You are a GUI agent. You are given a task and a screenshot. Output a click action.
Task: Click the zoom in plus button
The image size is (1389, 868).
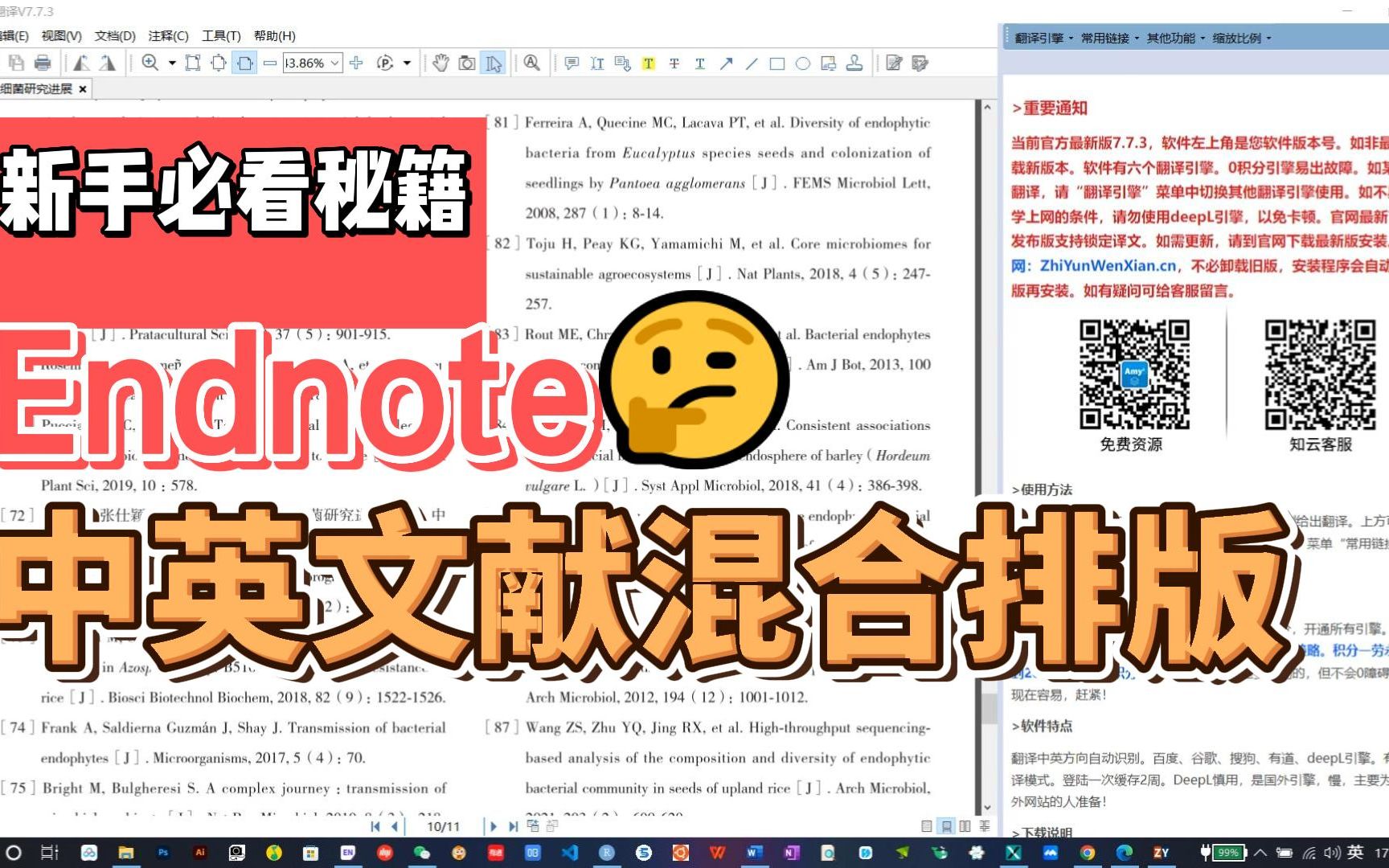[x=357, y=63]
